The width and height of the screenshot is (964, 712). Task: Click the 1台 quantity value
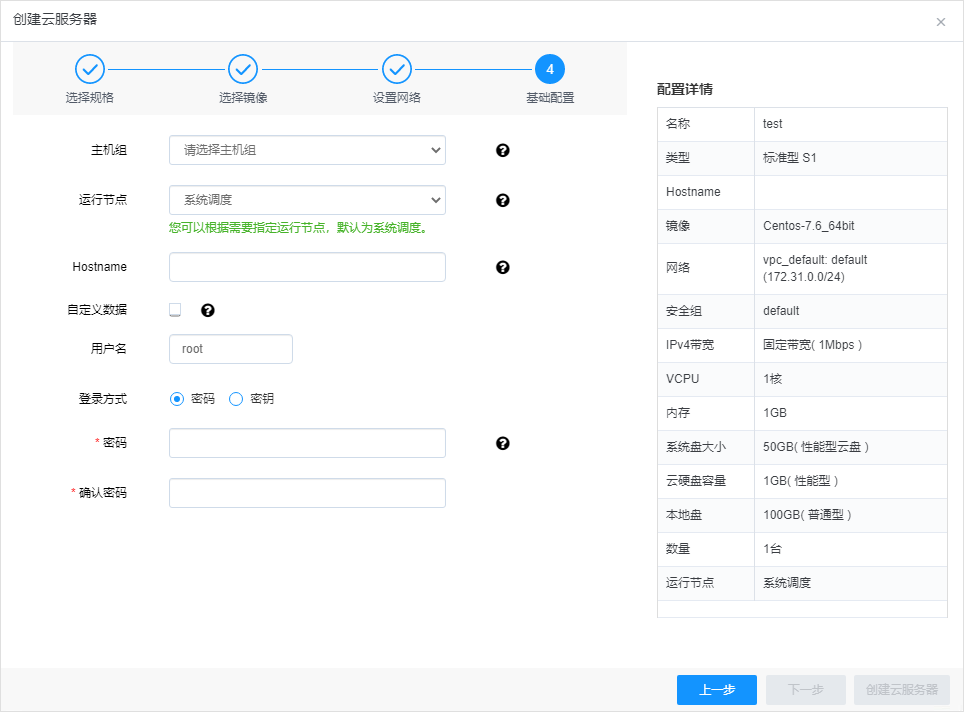tap(772, 549)
